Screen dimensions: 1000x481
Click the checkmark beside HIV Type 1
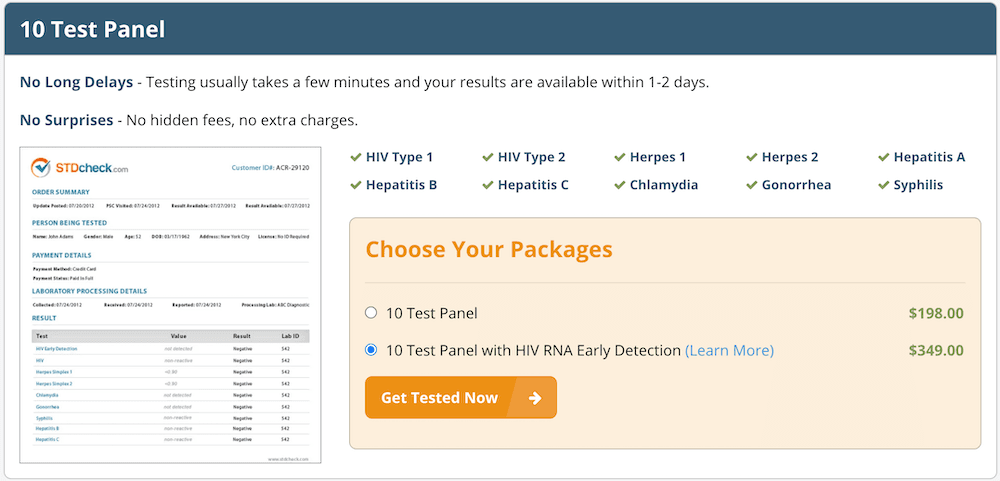pos(356,157)
